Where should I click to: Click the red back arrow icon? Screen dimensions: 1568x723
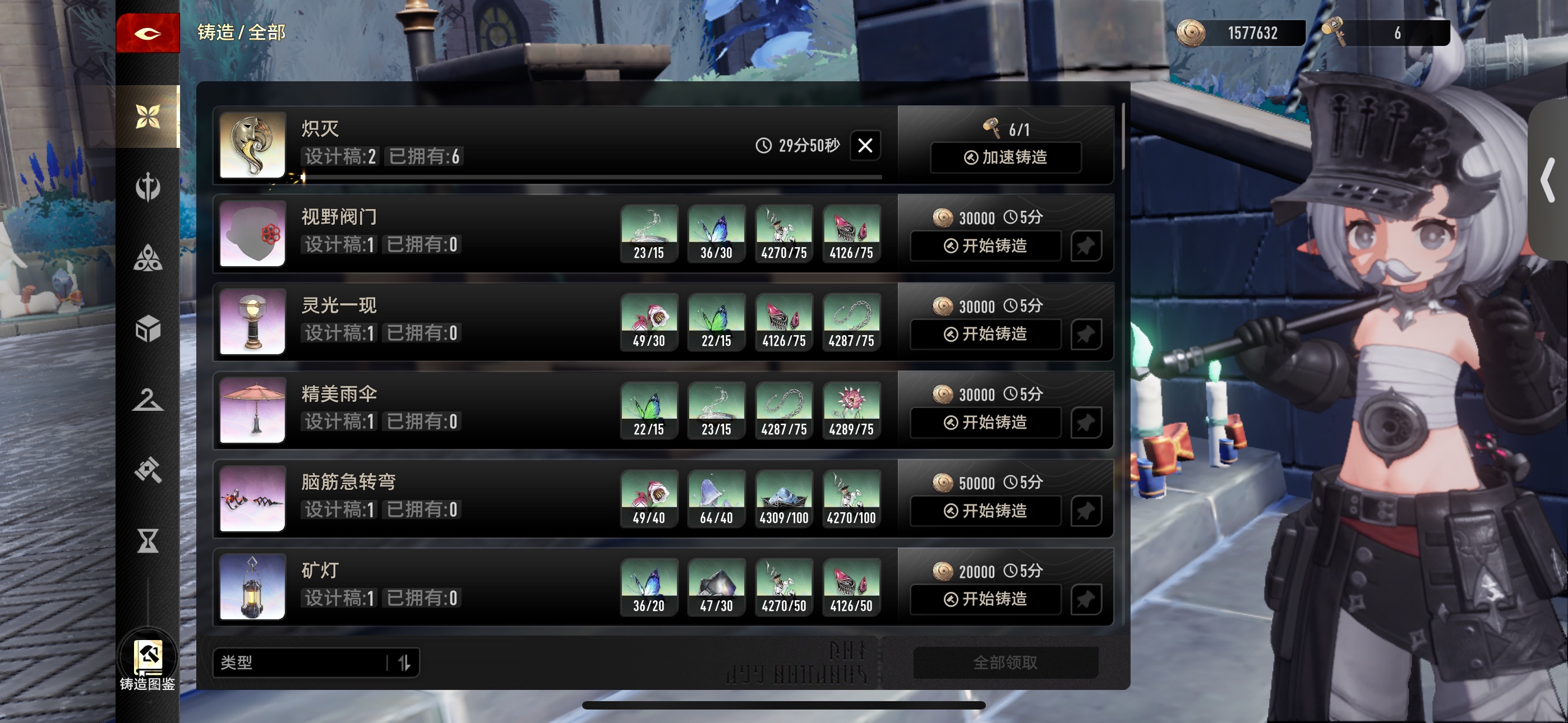tap(148, 33)
